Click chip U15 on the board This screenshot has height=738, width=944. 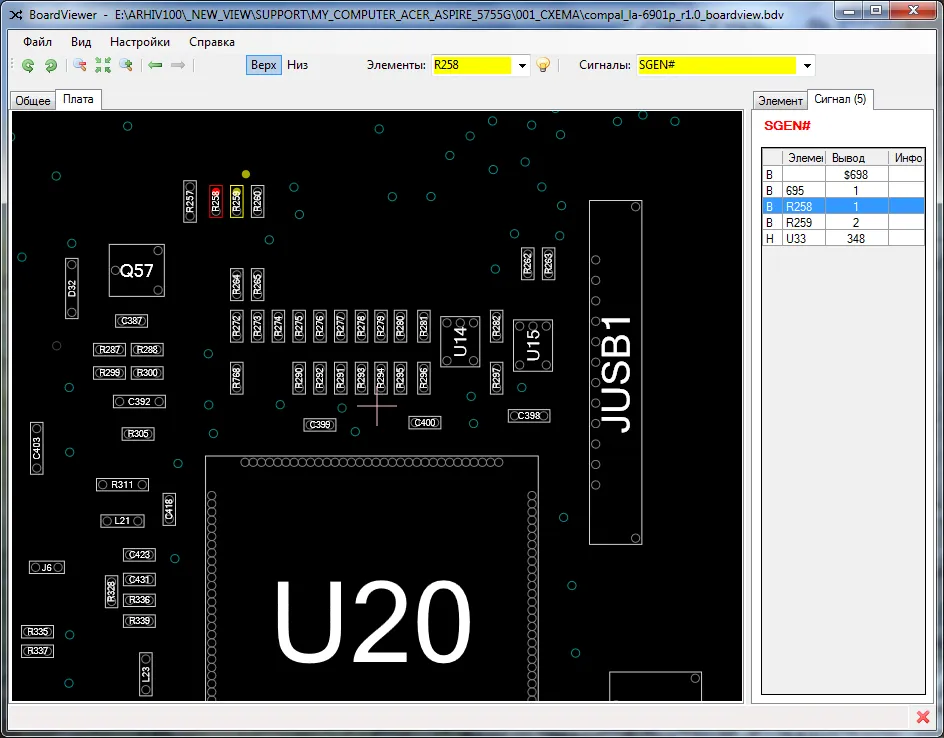533,346
